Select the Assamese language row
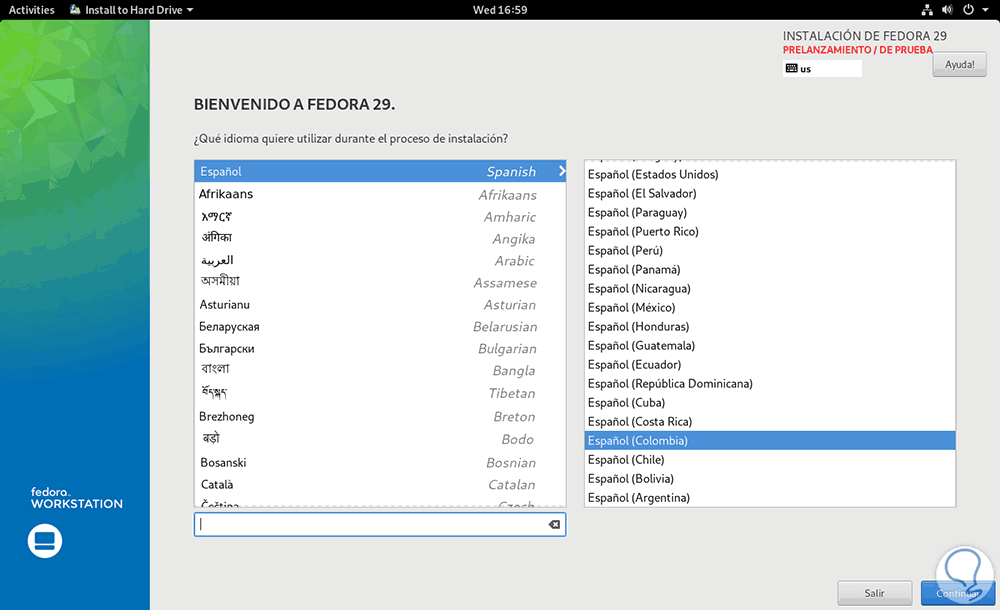Image resolution: width=1000 pixels, height=610 pixels. (x=380, y=282)
